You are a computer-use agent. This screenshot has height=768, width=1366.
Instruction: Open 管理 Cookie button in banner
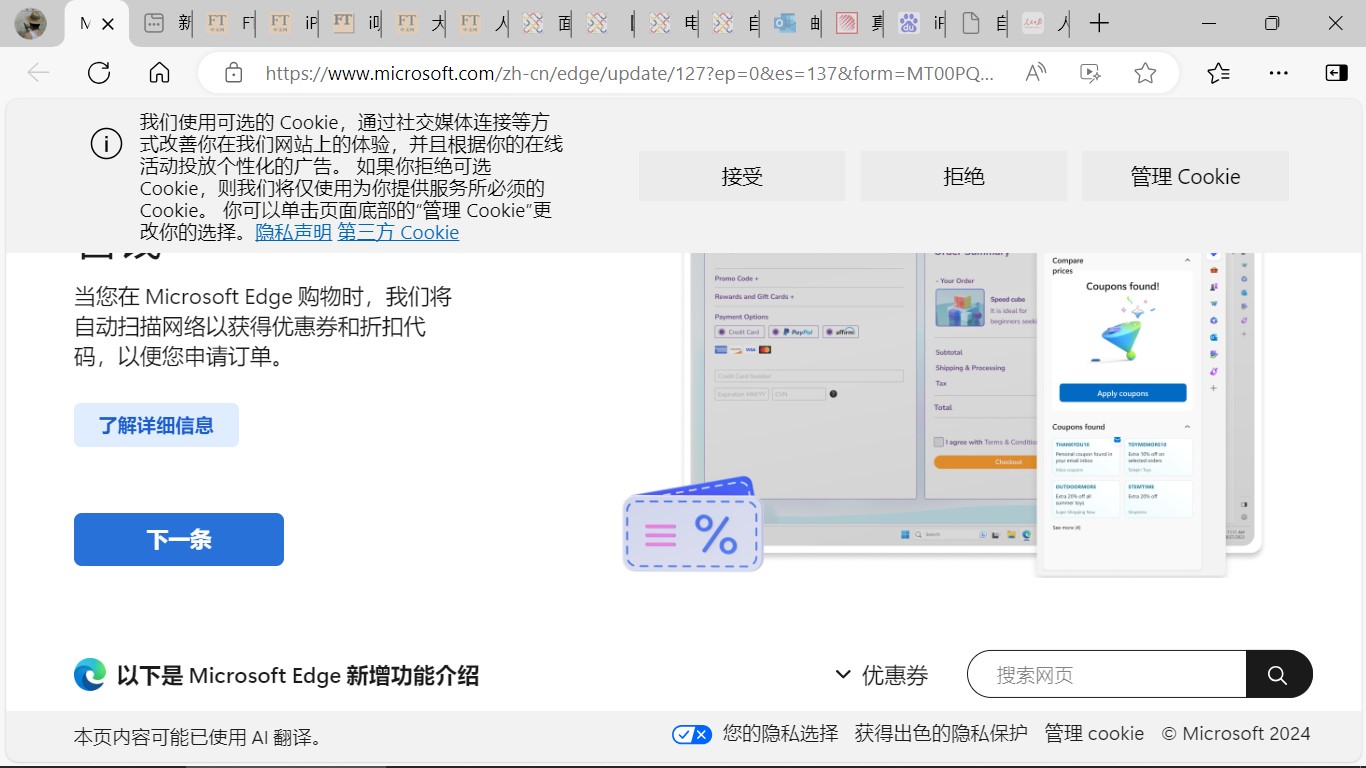coord(1185,176)
